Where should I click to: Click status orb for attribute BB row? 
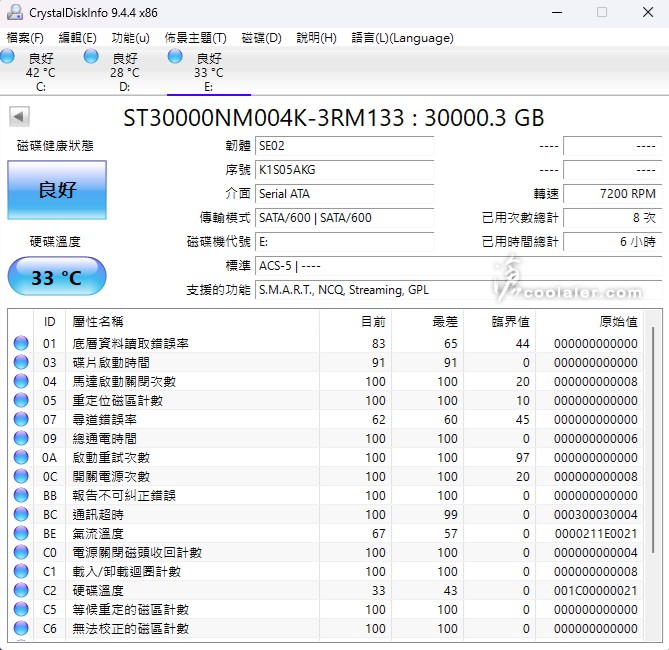pos(21,495)
